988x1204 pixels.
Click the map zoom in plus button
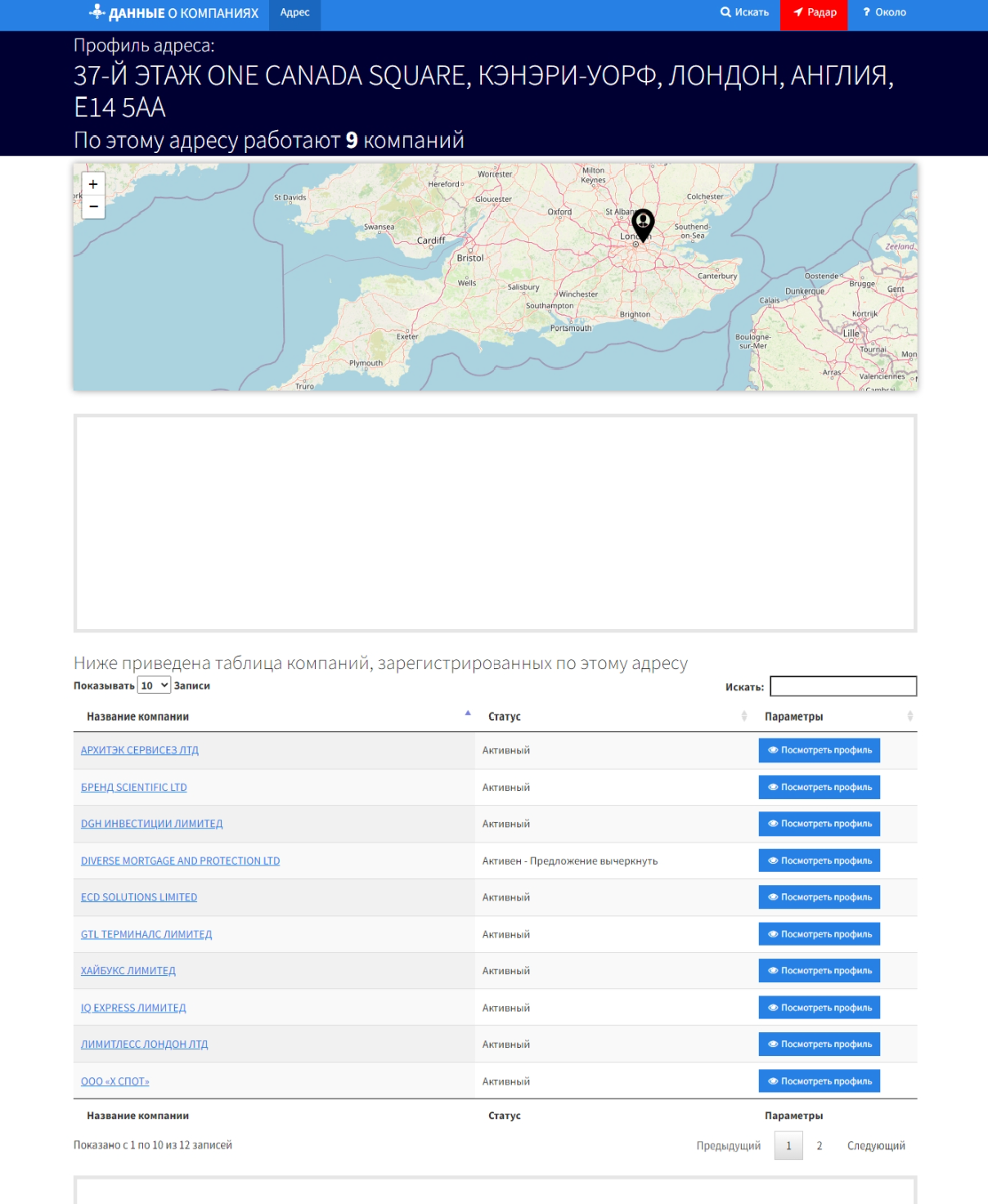tap(93, 185)
